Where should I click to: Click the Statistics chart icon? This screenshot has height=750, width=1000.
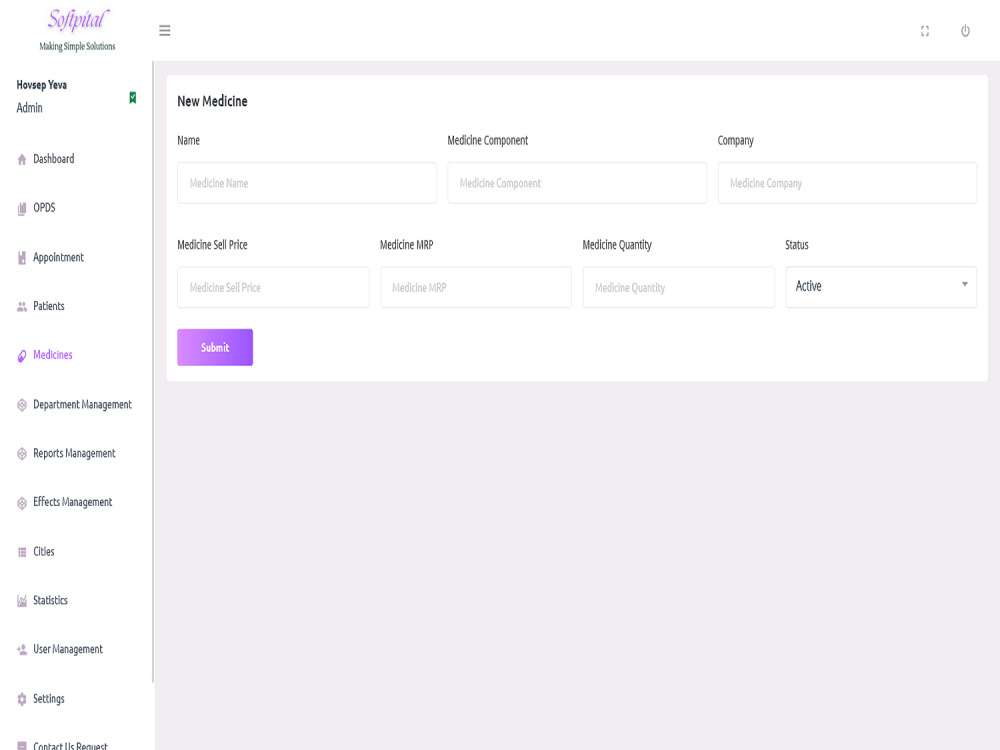tap(22, 601)
